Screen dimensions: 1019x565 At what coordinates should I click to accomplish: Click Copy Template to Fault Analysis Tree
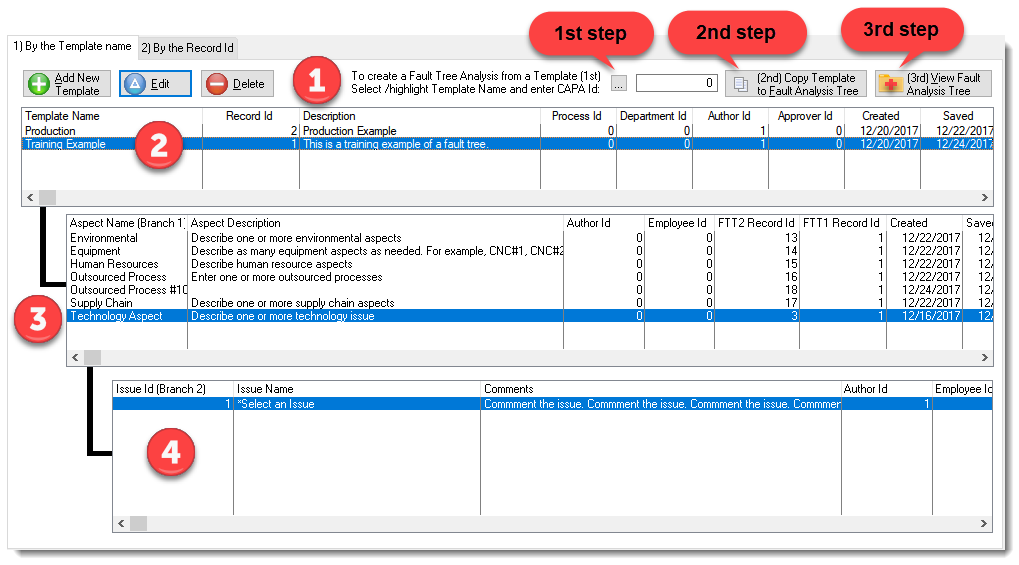(796, 84)
